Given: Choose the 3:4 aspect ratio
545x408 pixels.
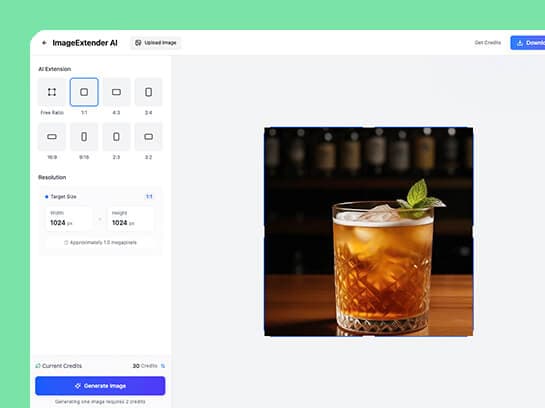Looking at the screenshot, I should tap(148, 92).
